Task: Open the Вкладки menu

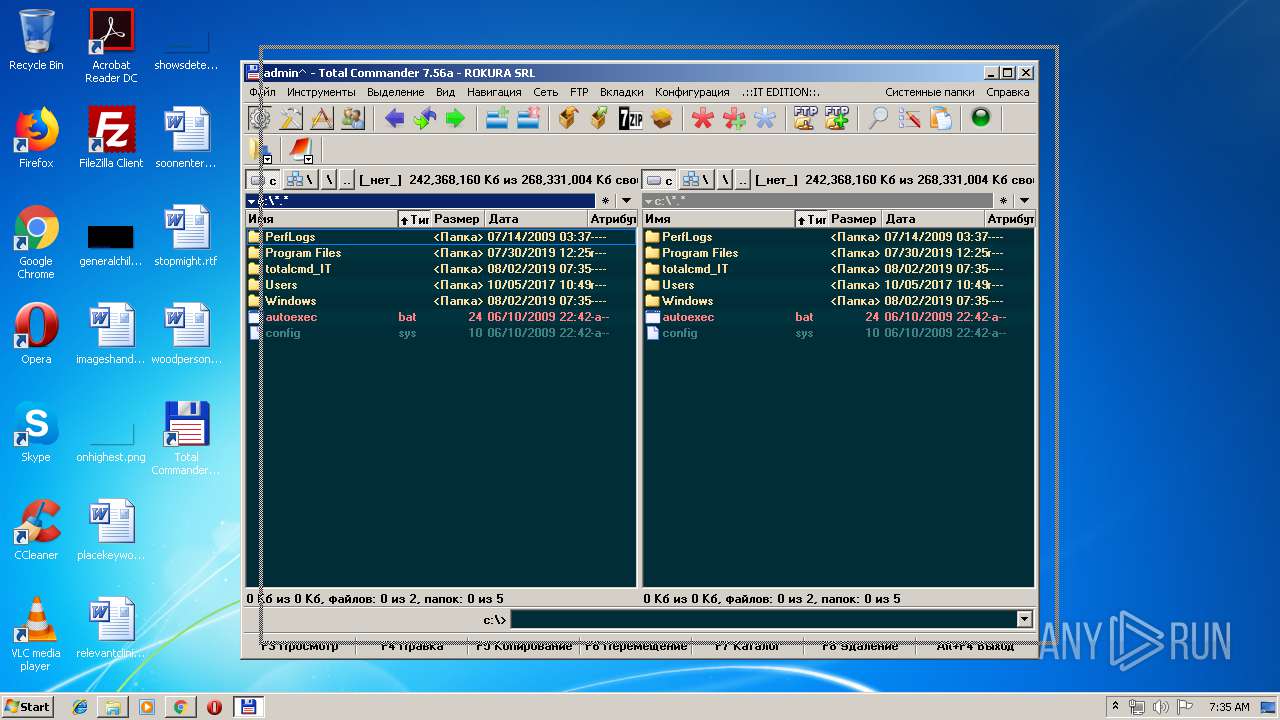Action: (622, 92)
